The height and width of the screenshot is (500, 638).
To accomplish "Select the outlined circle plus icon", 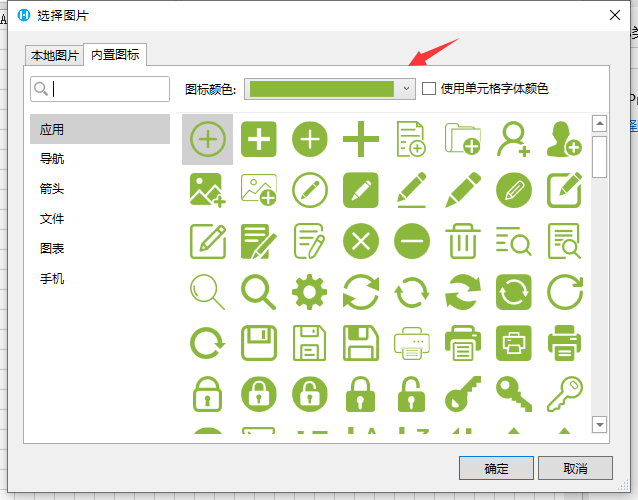I will tap(208, 139).
